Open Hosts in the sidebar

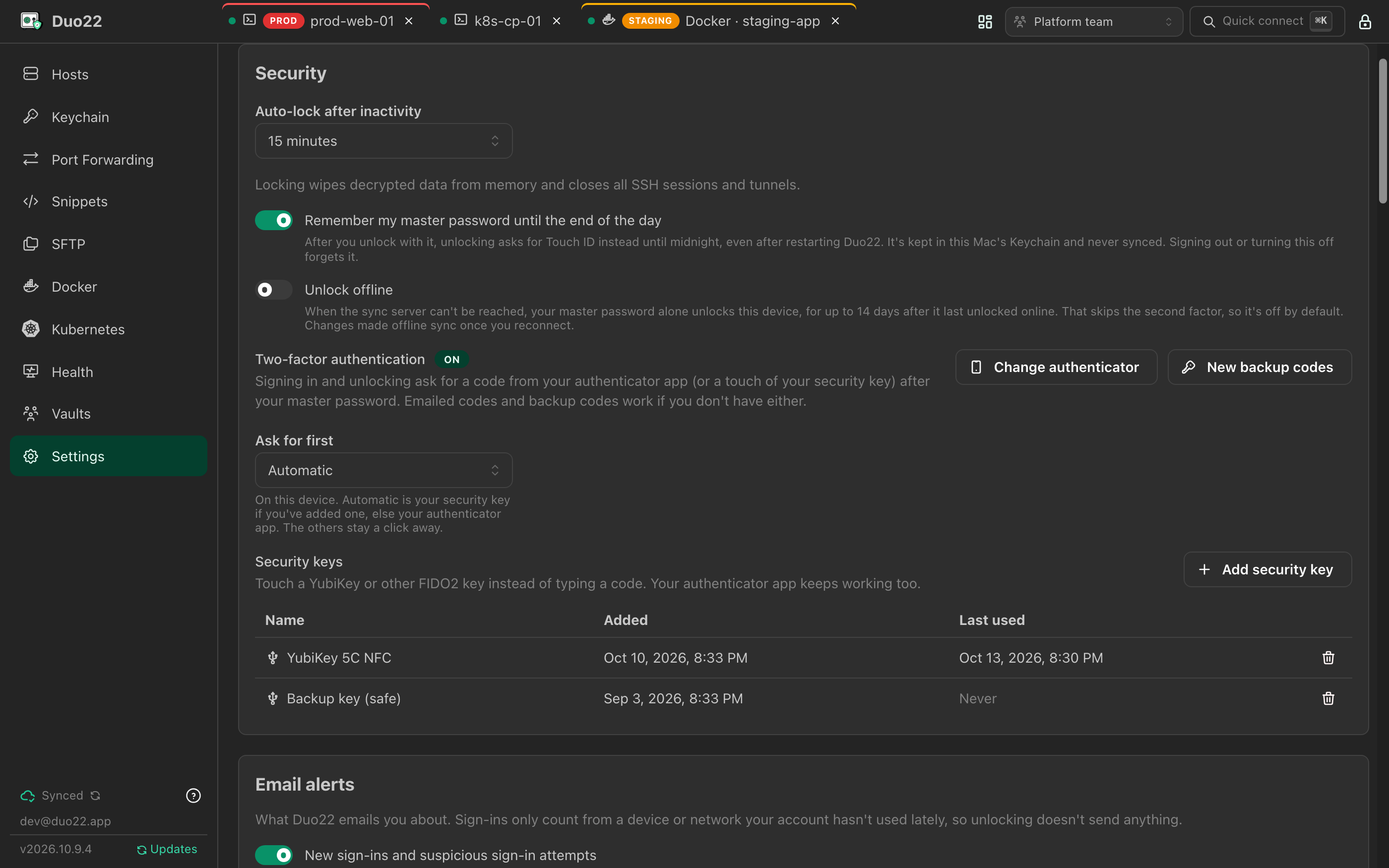coord(109,74)
